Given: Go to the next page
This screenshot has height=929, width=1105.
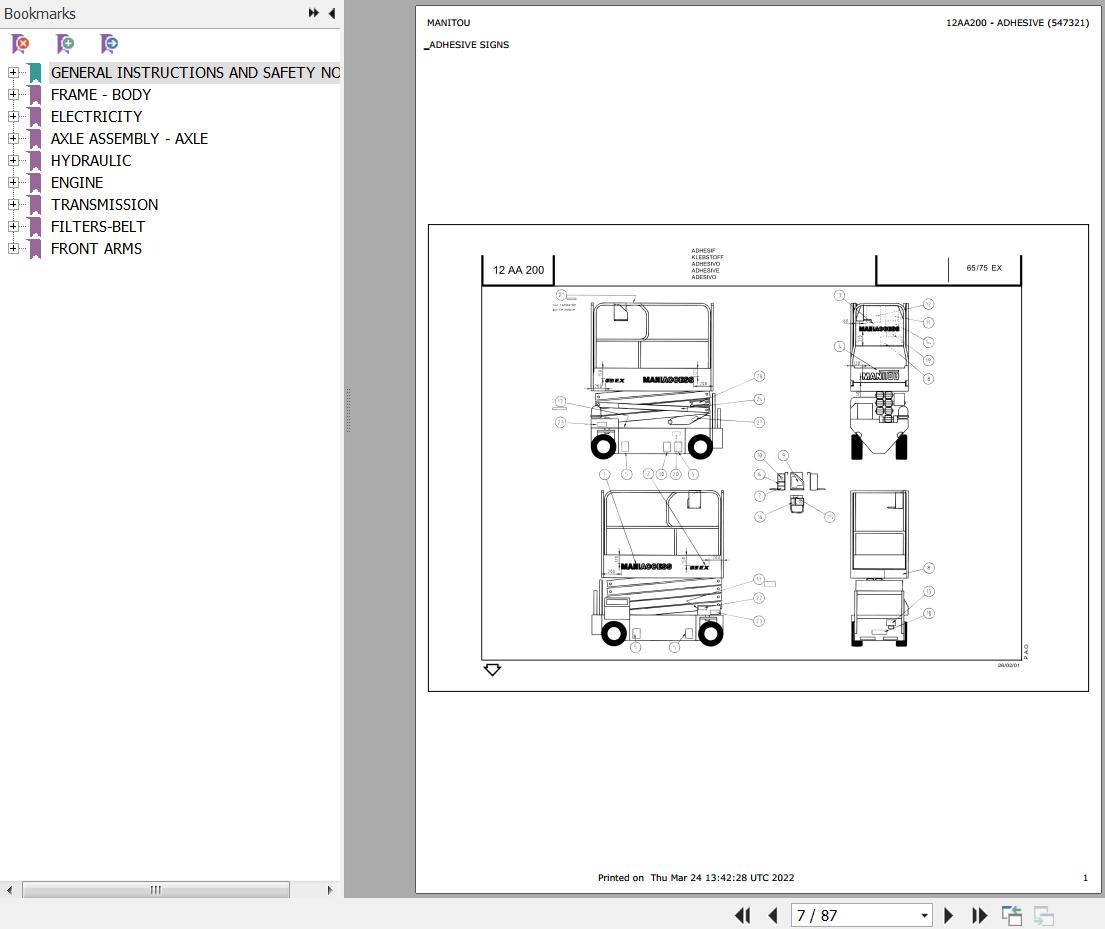Looking at the screenshot, I should [949, 916].
